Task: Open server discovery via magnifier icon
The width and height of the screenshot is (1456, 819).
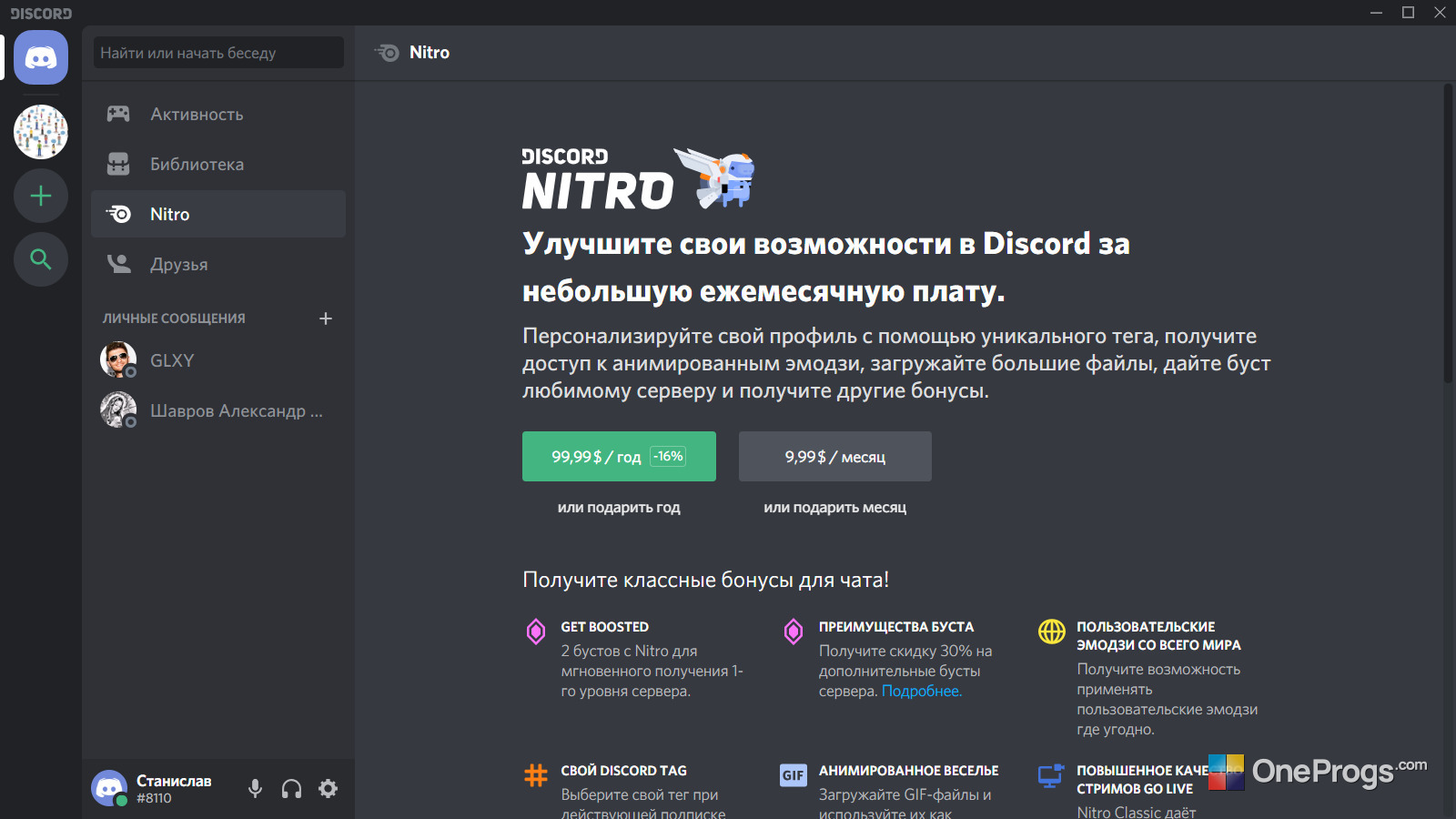Action: (x=41, y=259)
